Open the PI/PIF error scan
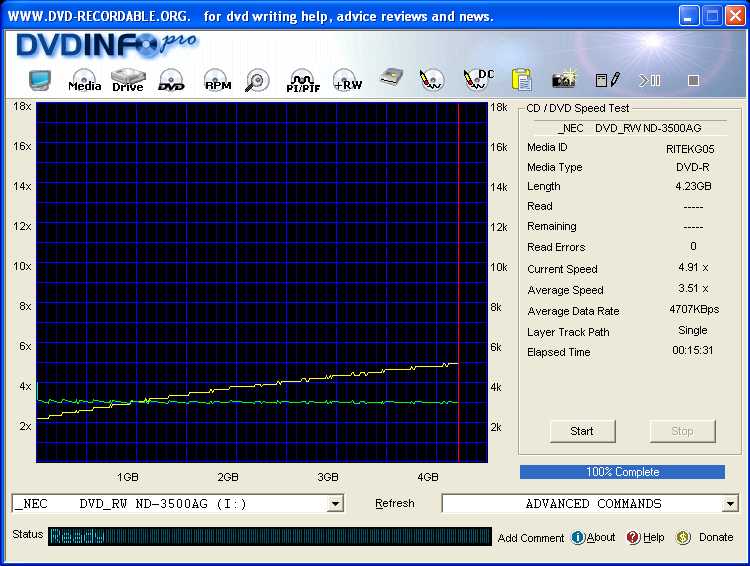750x566 pixels. click(x=303, y=81)
